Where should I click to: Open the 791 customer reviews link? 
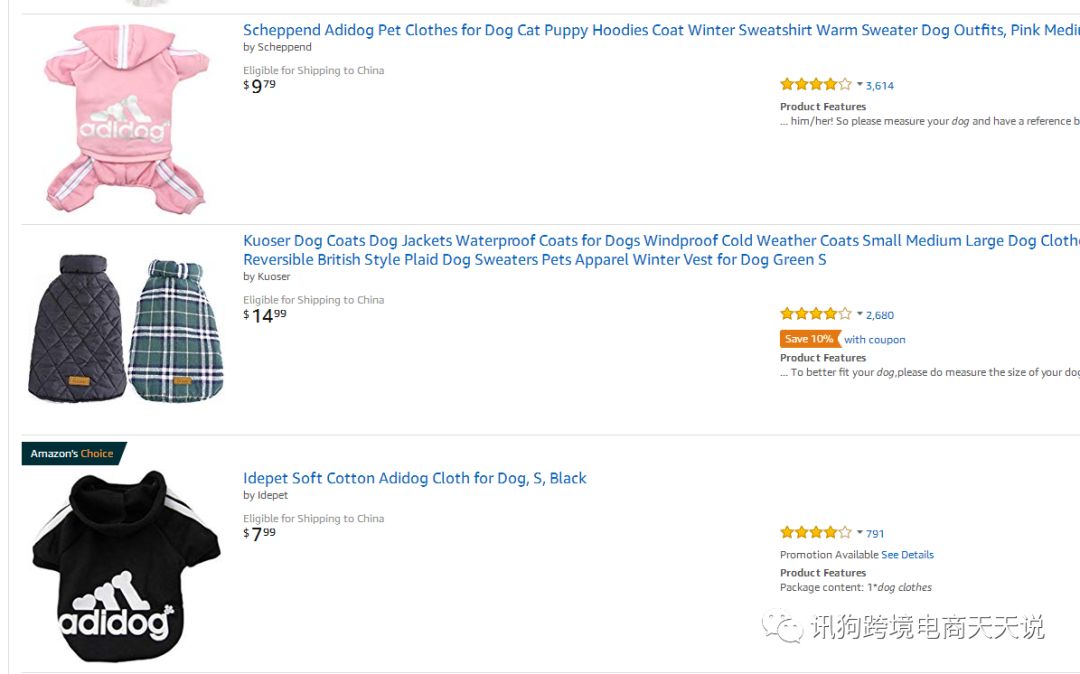pyautogui.click(x=875, y=533)
